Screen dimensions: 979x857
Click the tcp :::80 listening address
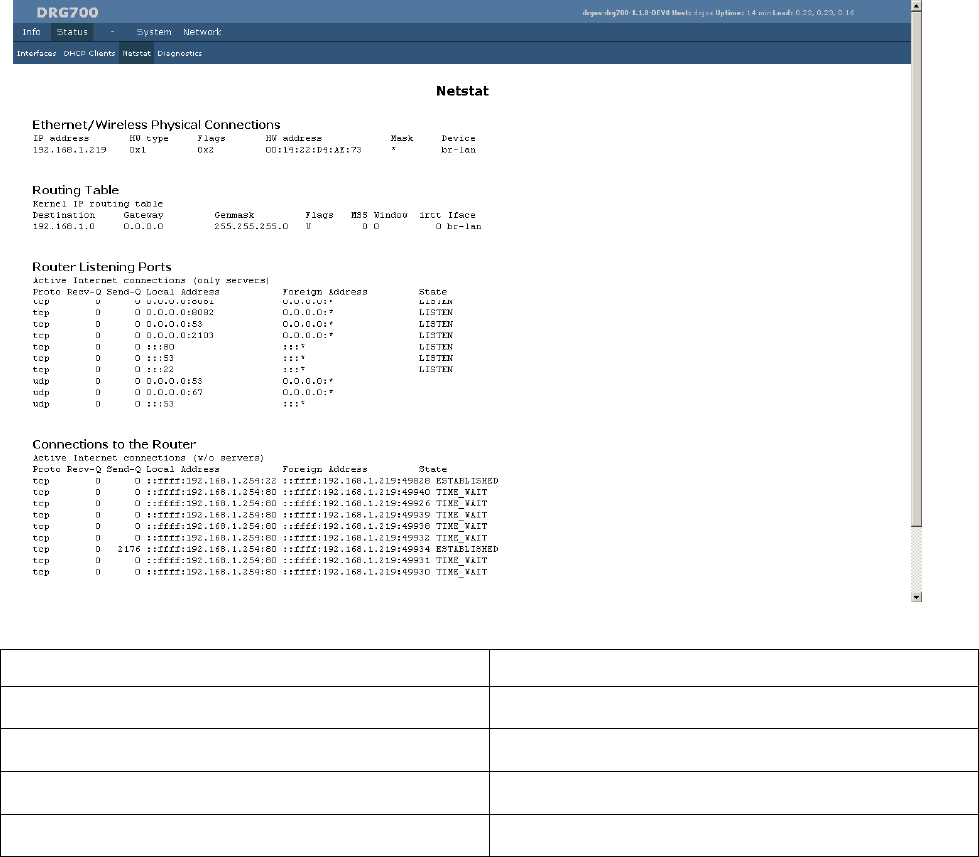160,347
